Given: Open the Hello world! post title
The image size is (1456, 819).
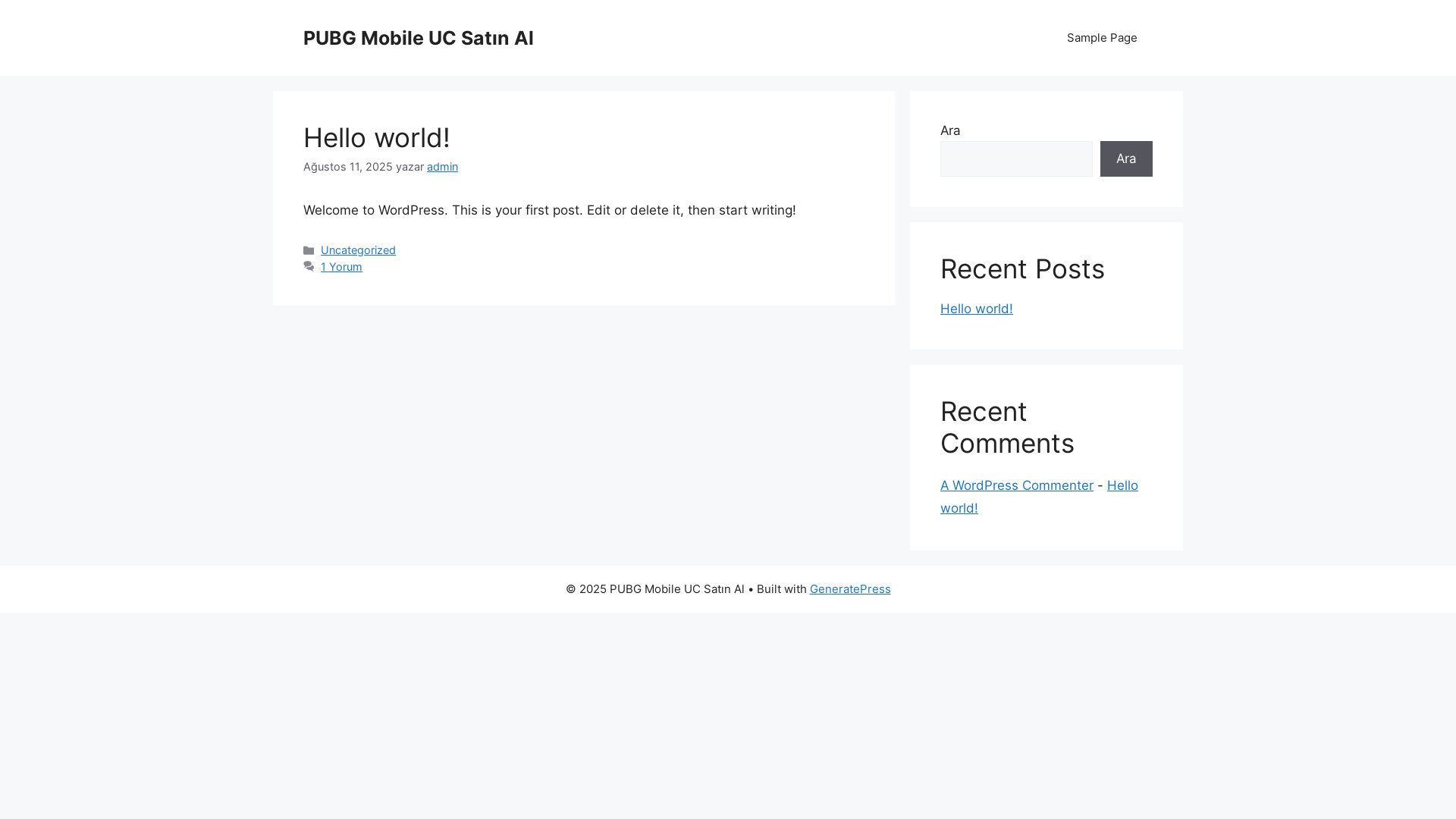Looking at the screenshot, I should [377, 138].
